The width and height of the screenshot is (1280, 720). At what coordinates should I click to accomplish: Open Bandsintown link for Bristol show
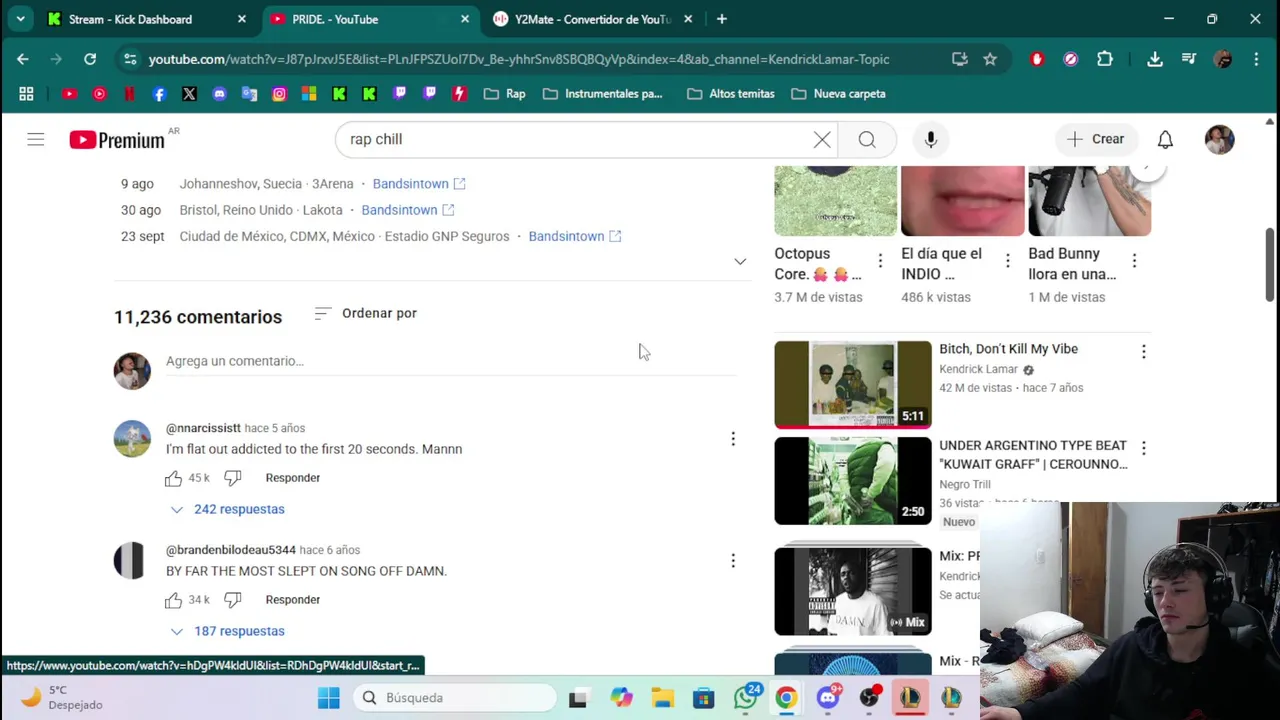coord(408,210)
